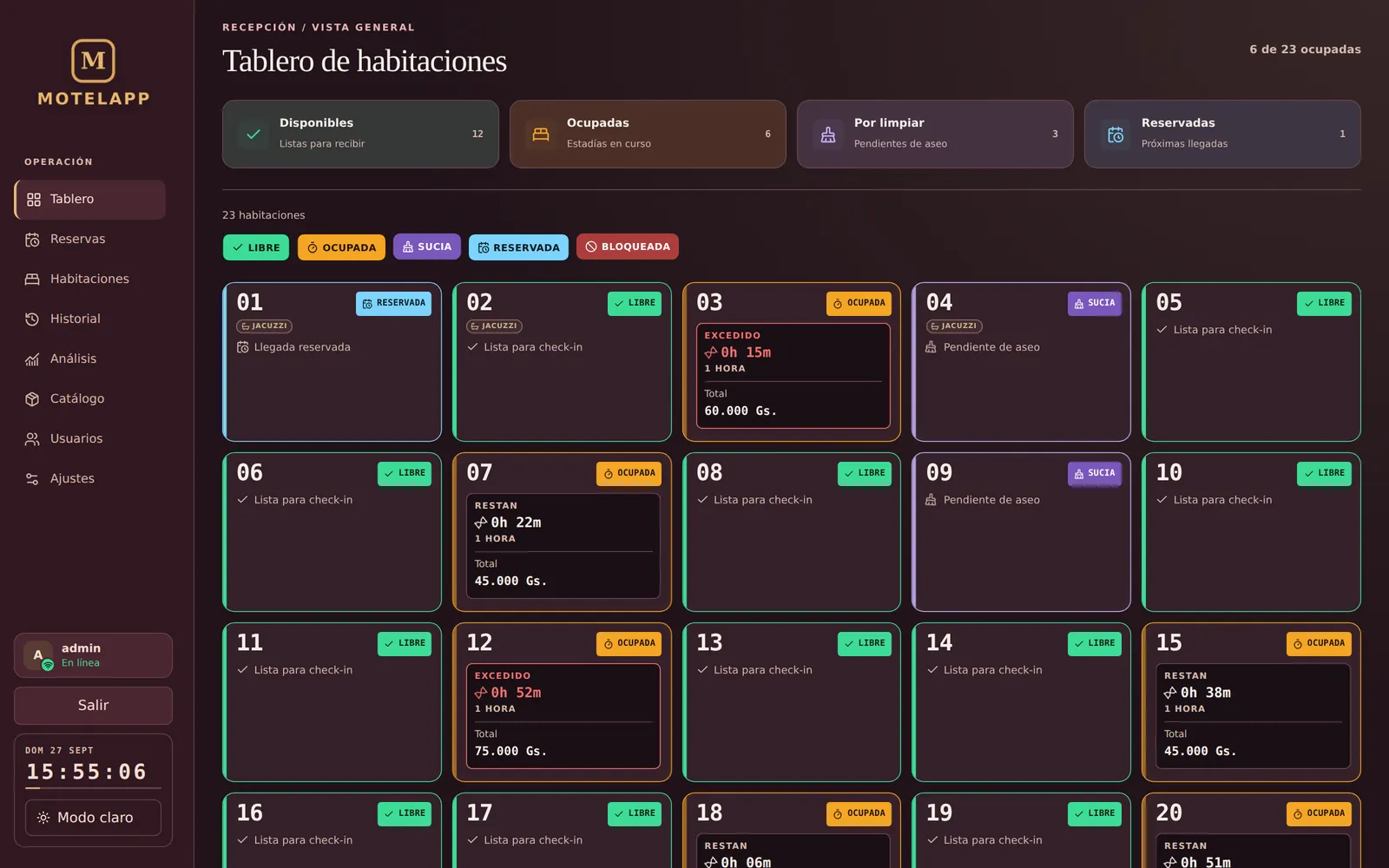Click the Salir button
Screen dimensions: 1389x868
point(93,706)
